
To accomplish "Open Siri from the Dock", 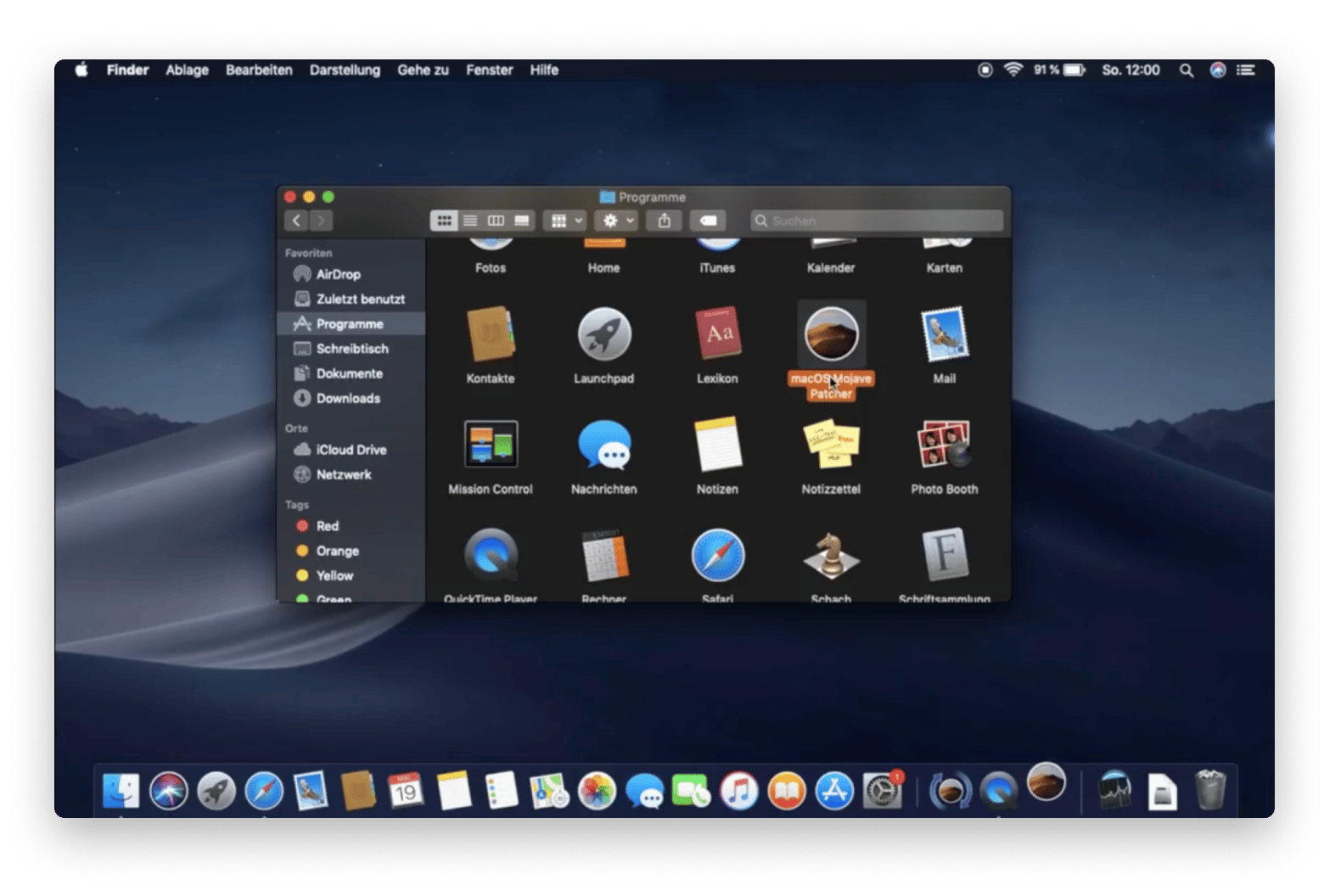I will (x=169, y=791).
